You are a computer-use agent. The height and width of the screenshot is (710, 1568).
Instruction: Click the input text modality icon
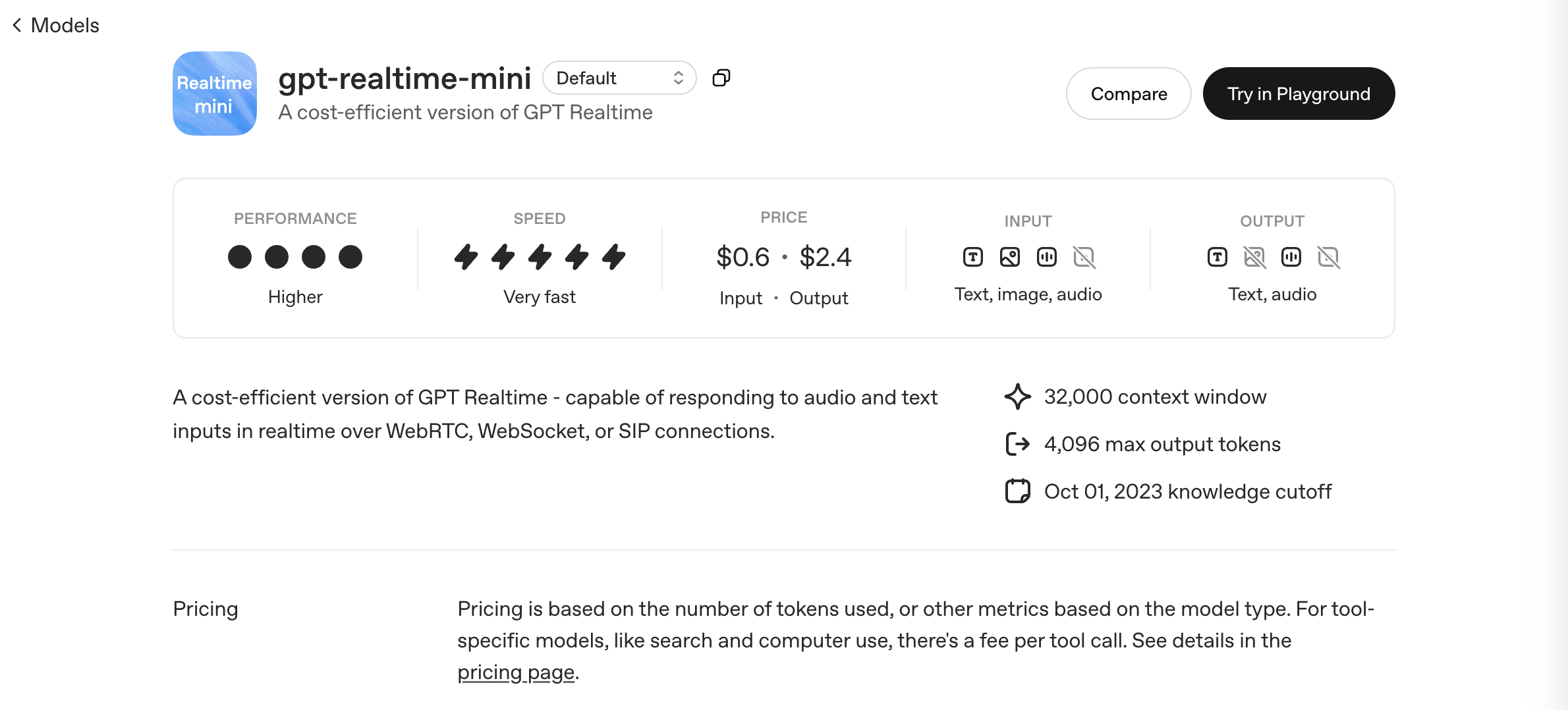(x=972, y=257)
